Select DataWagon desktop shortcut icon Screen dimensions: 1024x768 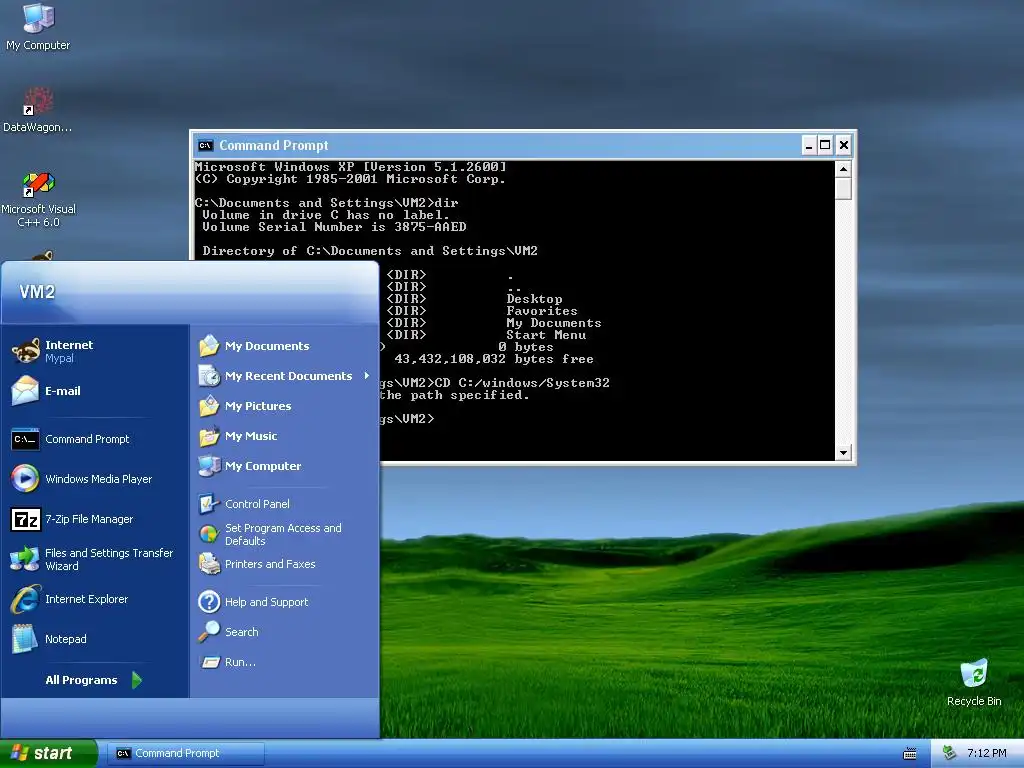tap(39, 101)
